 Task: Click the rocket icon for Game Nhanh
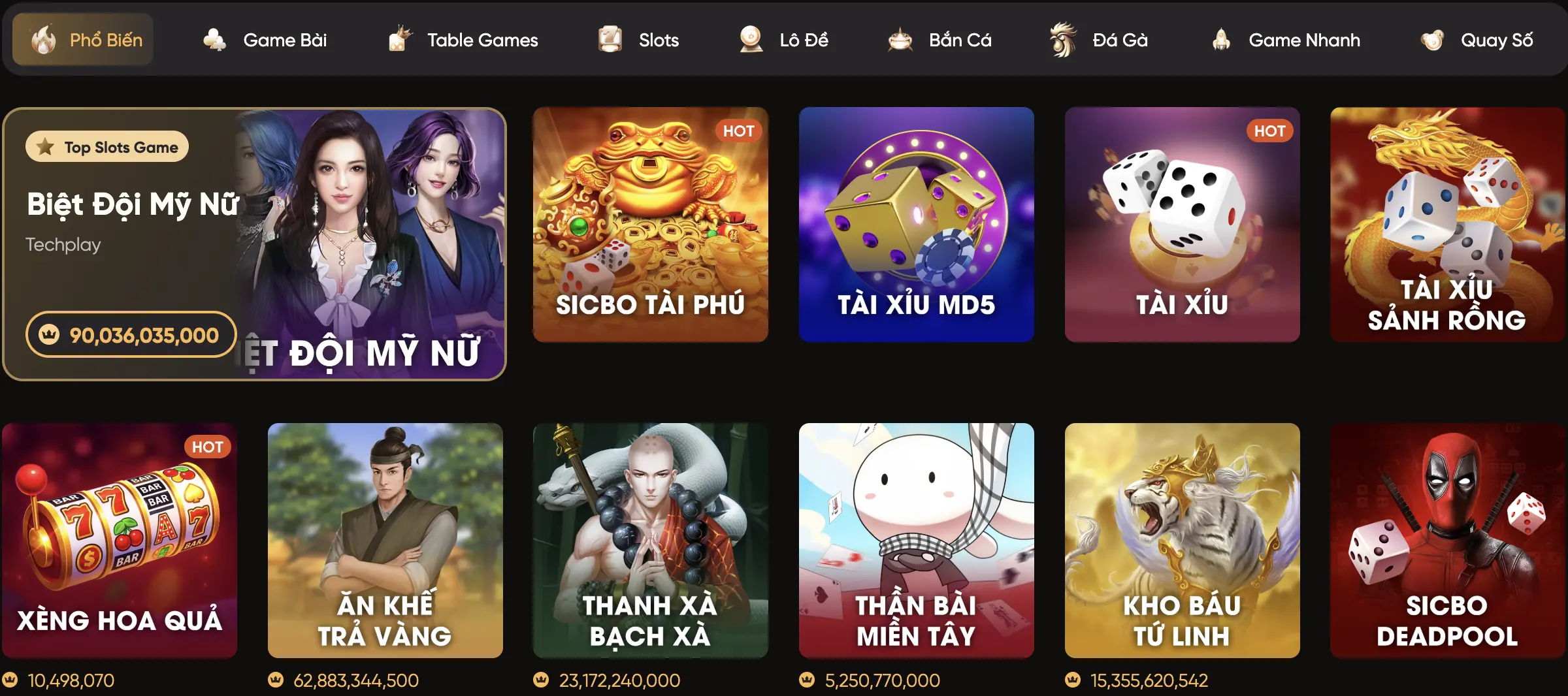coord(1221,39)
